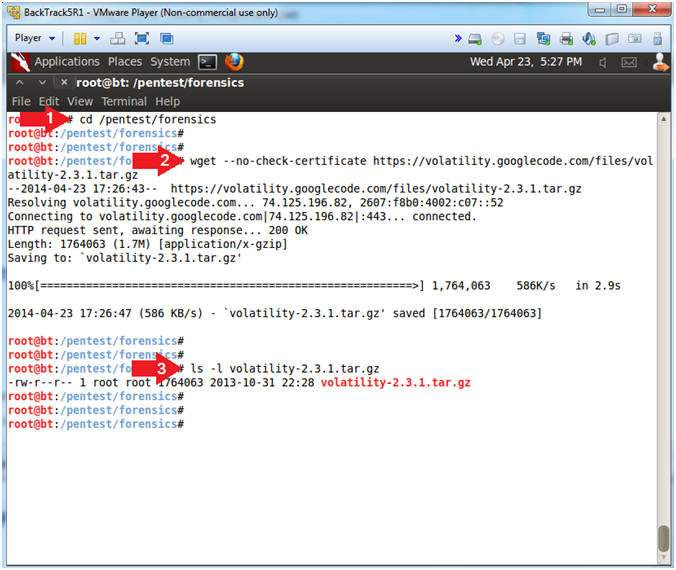Open the Player dropdown menu

[x=35, y=38]
